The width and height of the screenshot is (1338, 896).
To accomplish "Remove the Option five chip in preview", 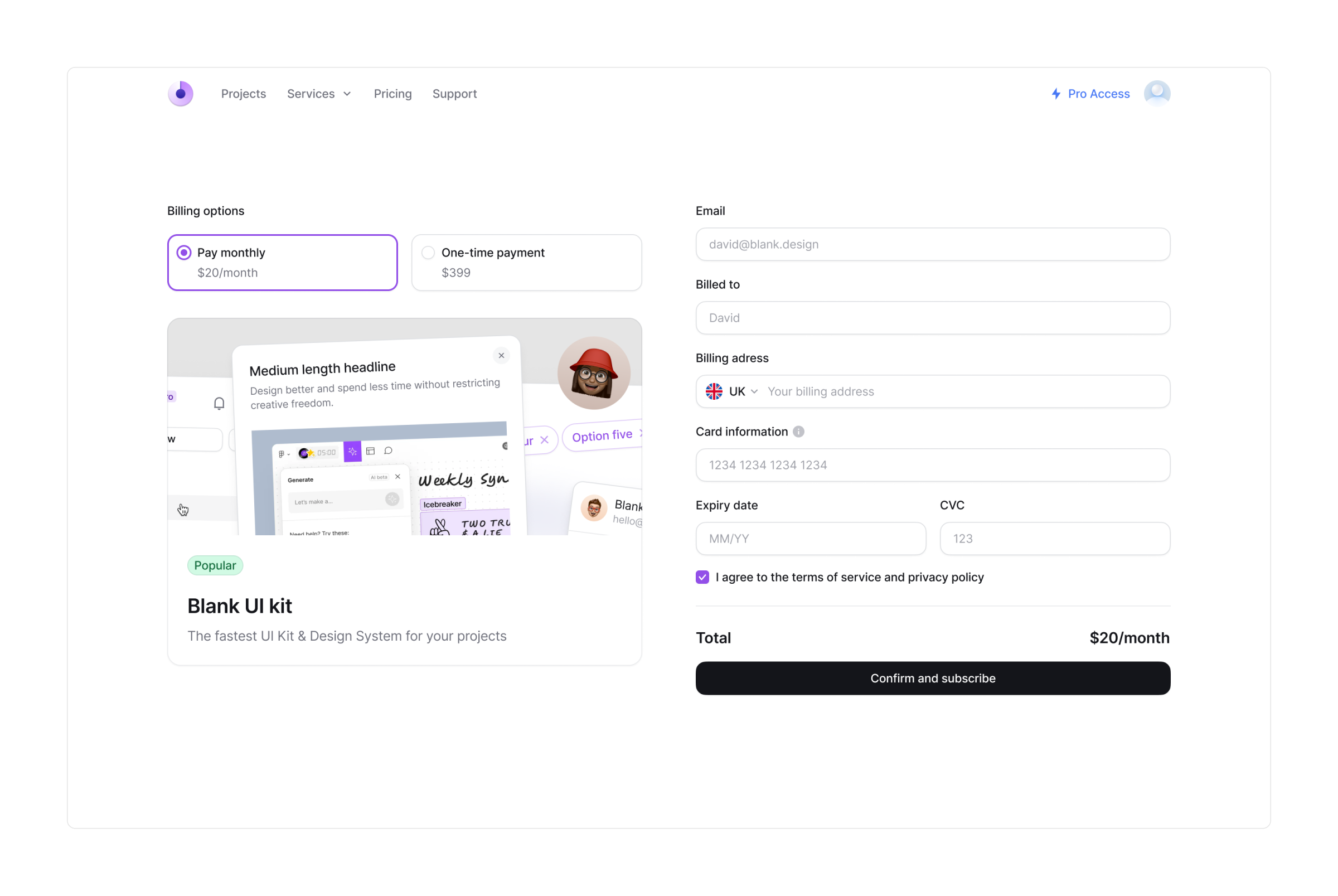I will (x=641, y=434).
